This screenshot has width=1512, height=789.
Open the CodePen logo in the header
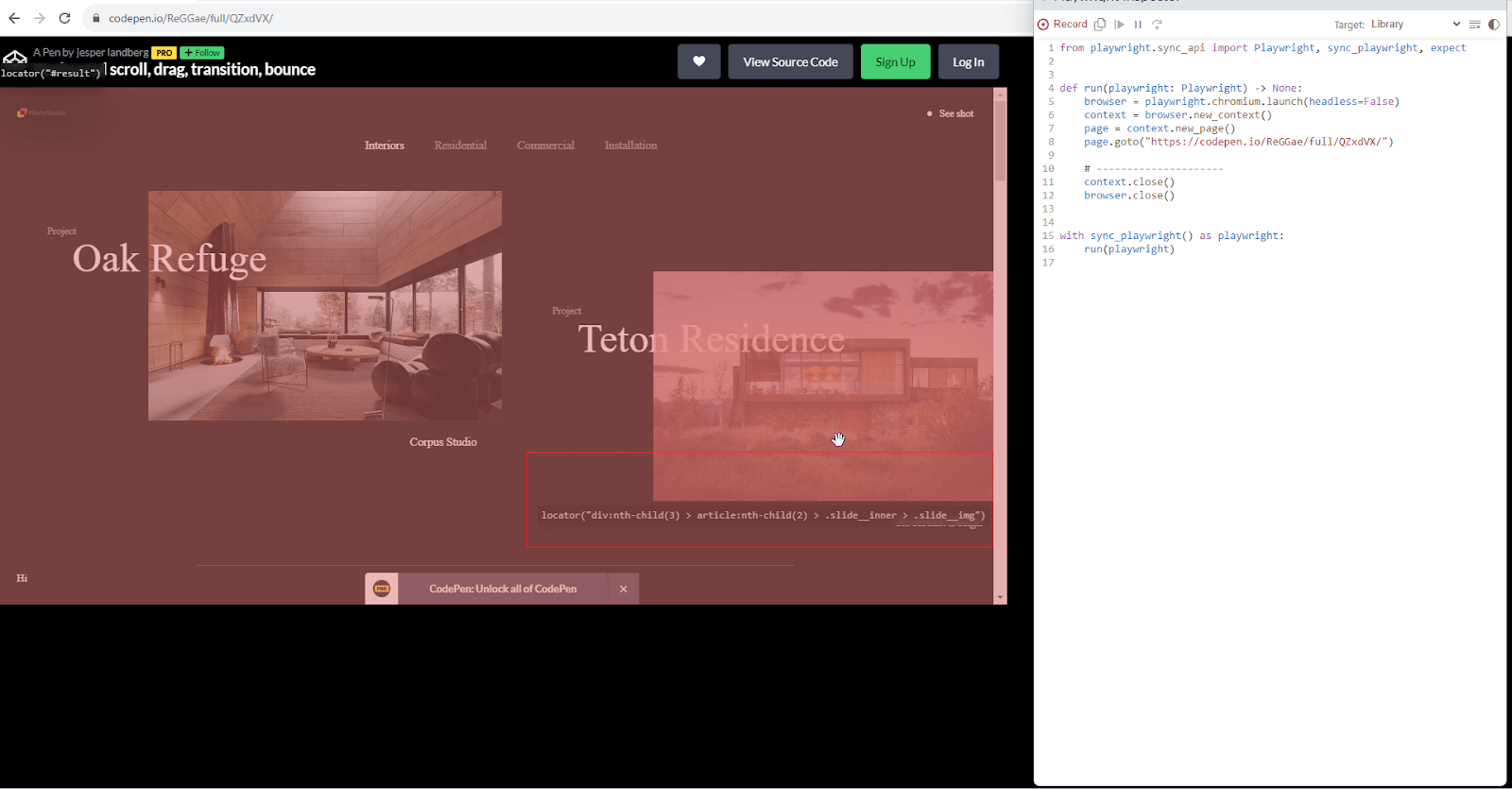(15, 57)
